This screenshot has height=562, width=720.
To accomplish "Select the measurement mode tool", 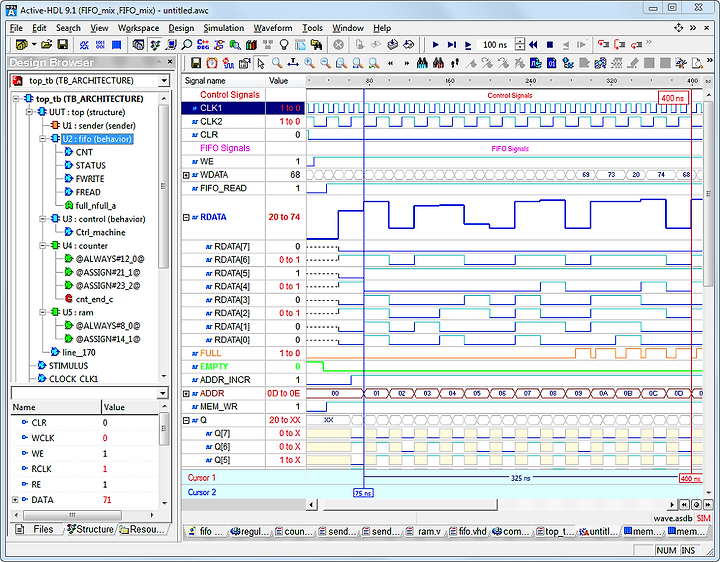I will pos(293,63).
